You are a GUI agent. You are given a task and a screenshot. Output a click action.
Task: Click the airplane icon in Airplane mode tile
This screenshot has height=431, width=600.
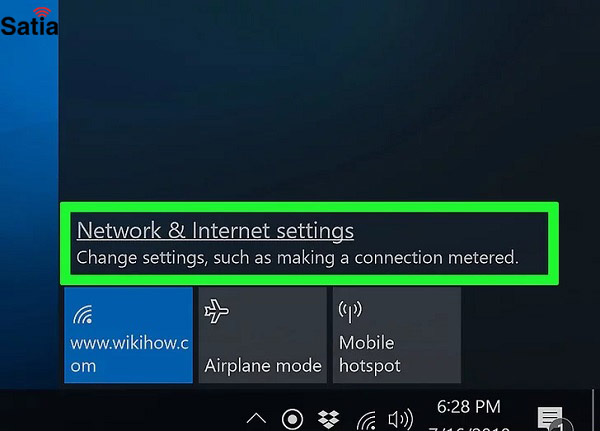(x=216, y=311)
